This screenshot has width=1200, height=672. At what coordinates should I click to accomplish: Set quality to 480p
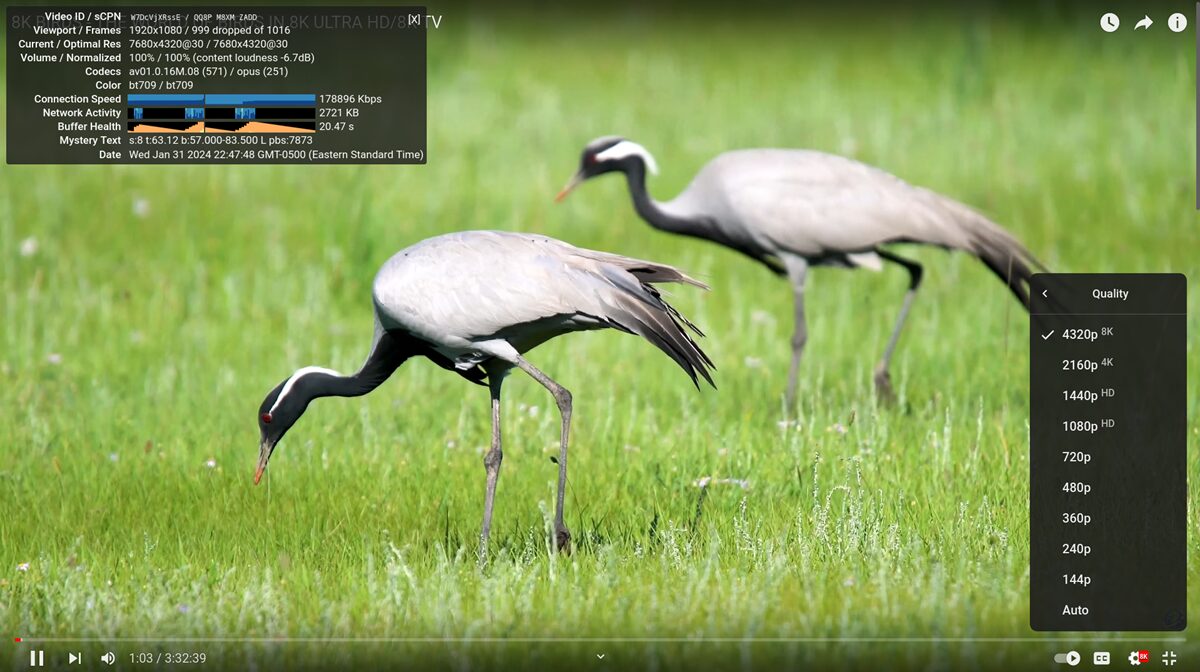coord(1108,487)
